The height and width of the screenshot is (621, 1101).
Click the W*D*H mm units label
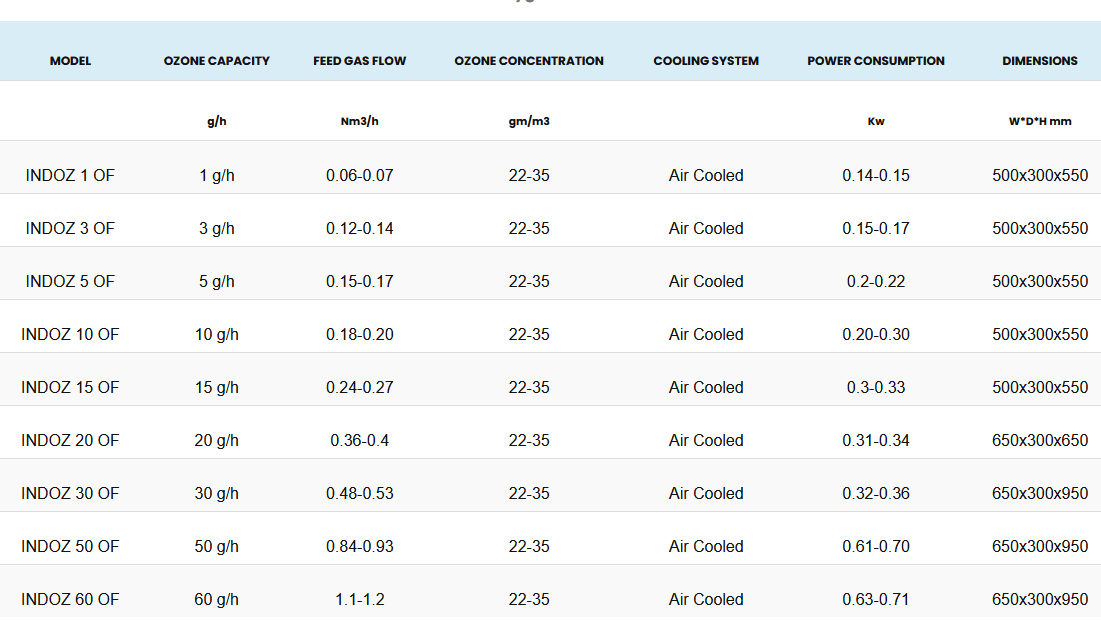(1040, 121)
